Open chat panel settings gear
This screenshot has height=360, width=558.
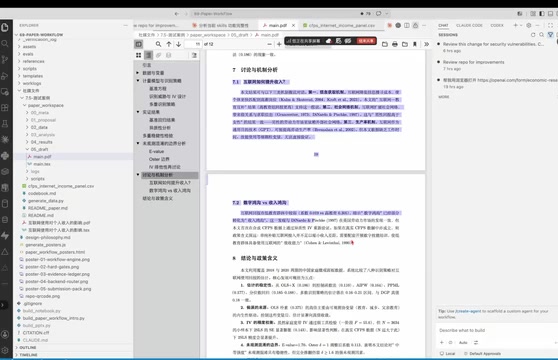[x=529, y=25]
